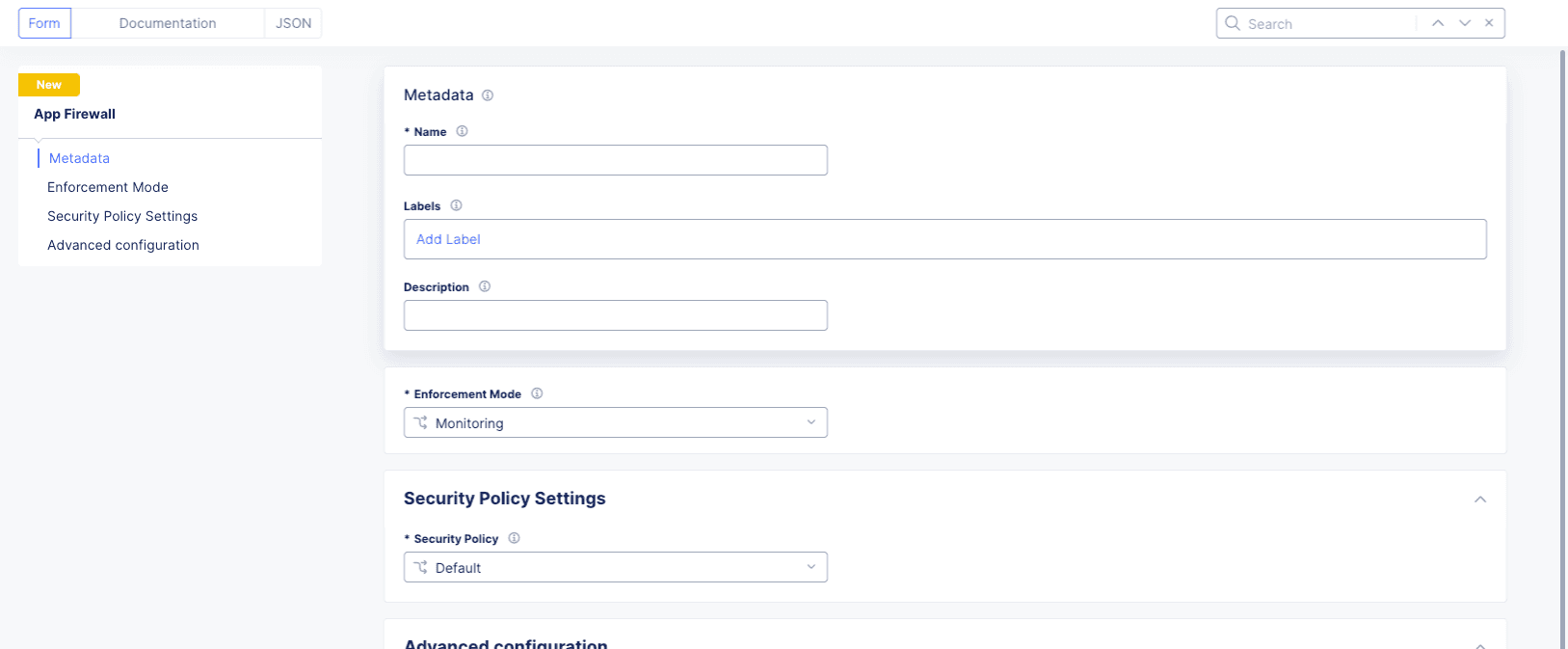Switch to the JSON tab
The width and height of the screenshot is (1568, 649).
tap(293, 23)
